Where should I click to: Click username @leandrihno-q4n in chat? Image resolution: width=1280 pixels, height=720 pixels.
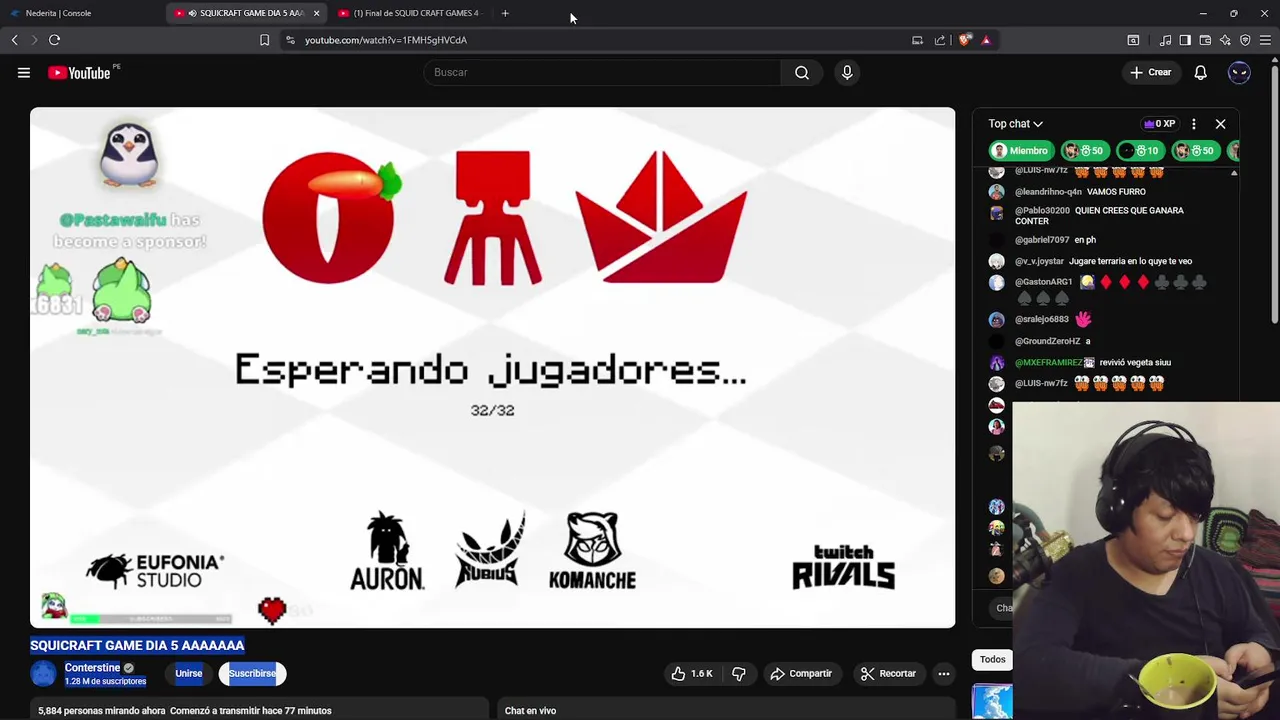[1048, 191]
